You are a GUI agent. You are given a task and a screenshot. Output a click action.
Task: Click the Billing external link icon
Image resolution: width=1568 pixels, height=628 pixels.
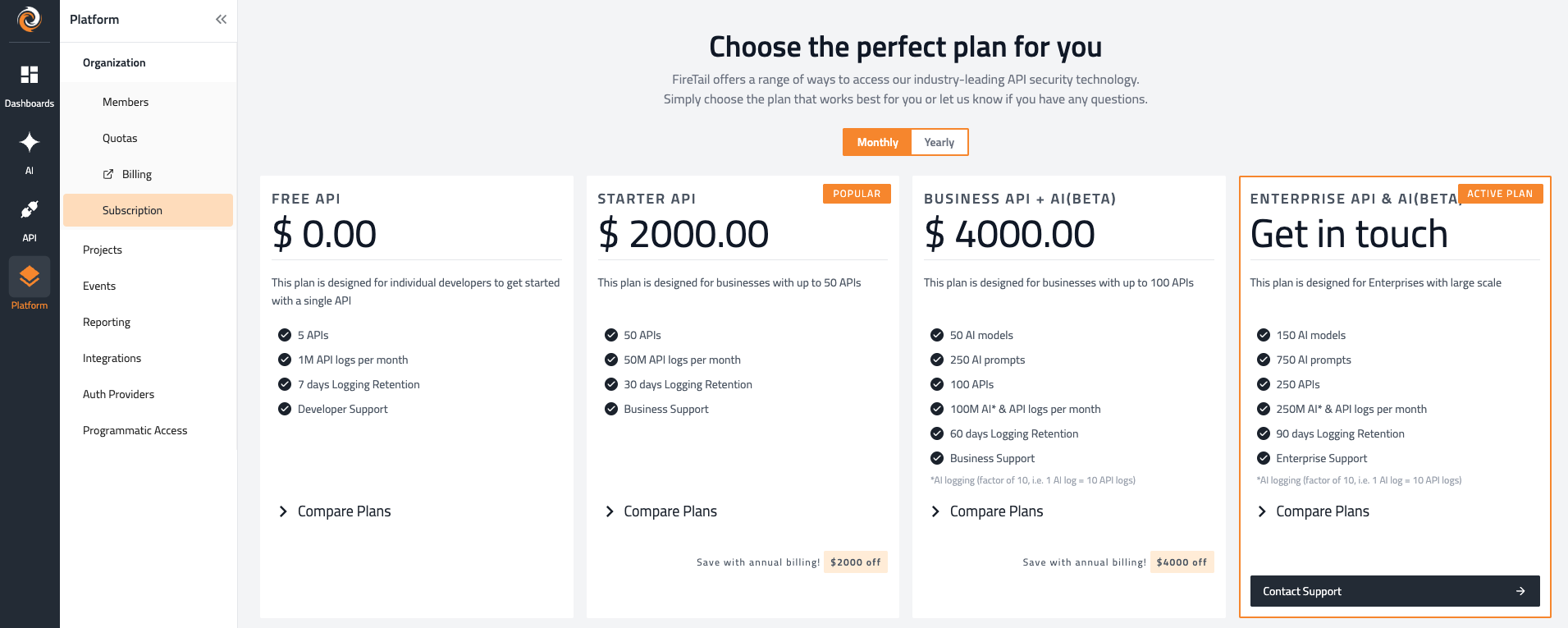pyautogui.click(x=108, y=174)
